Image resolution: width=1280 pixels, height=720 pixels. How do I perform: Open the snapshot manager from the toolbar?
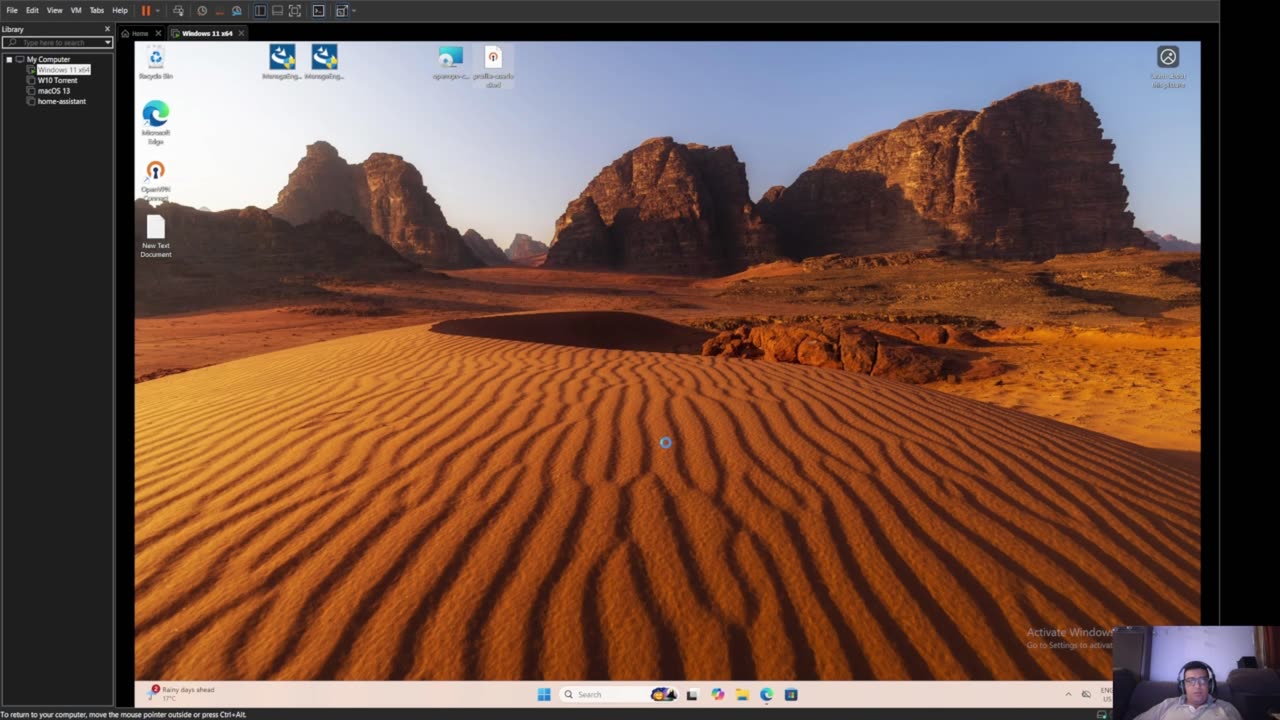pyautogui.click(x=237, y=10)
